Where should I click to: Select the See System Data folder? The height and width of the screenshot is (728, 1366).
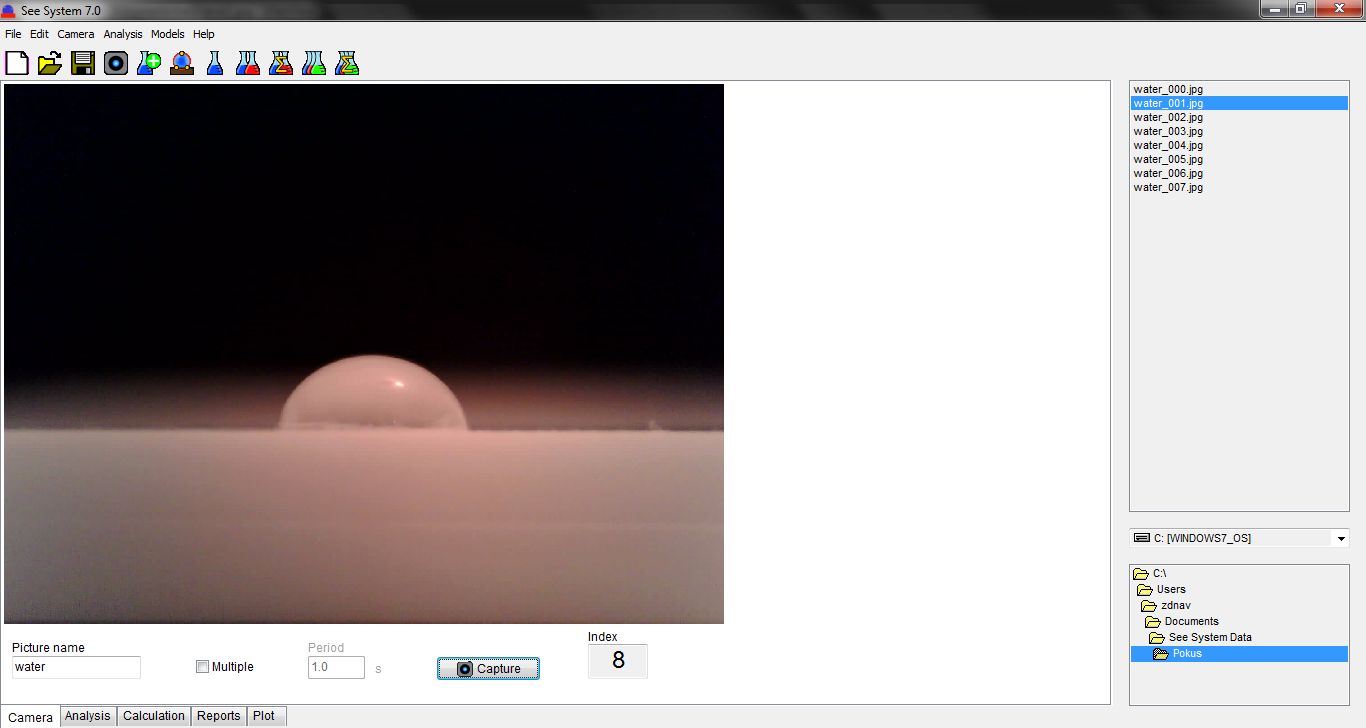point(1209,637)
